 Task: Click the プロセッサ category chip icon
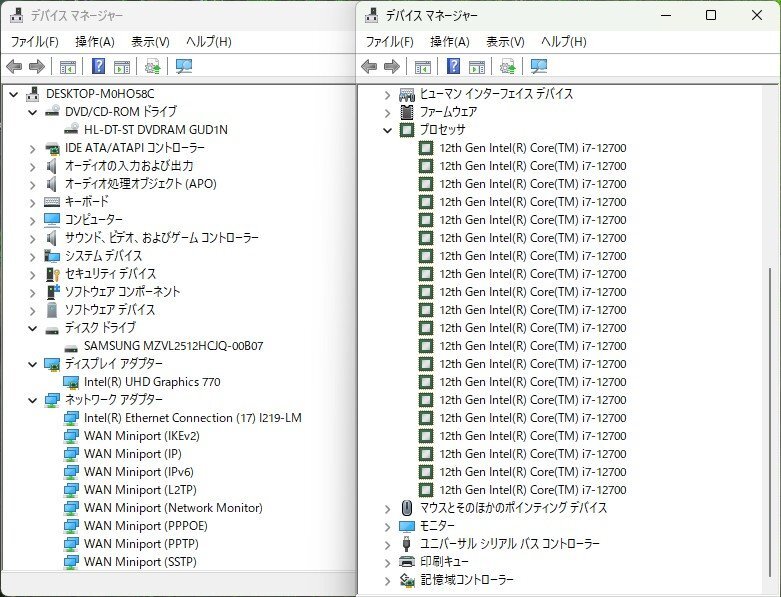[x=407, y=130]
